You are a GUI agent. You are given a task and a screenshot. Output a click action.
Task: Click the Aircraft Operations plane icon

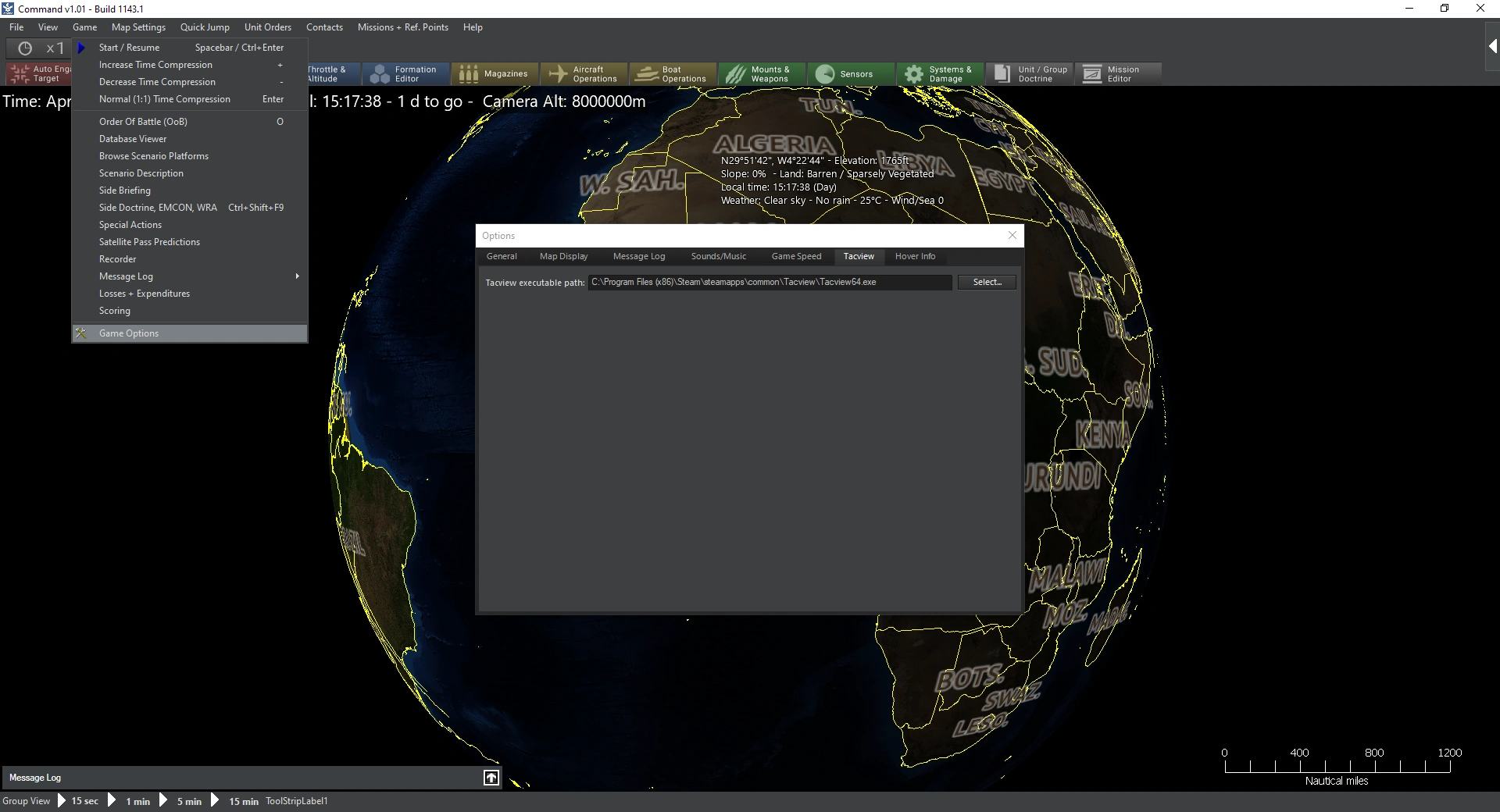[x=558, y=74]
